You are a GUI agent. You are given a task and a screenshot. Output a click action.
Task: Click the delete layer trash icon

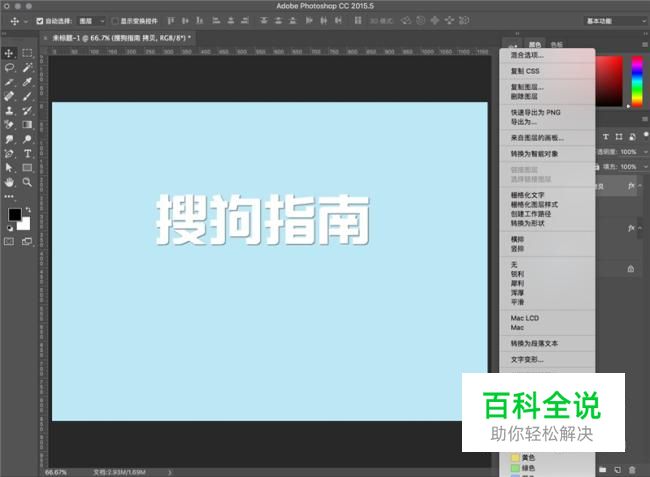click(632, 470)
